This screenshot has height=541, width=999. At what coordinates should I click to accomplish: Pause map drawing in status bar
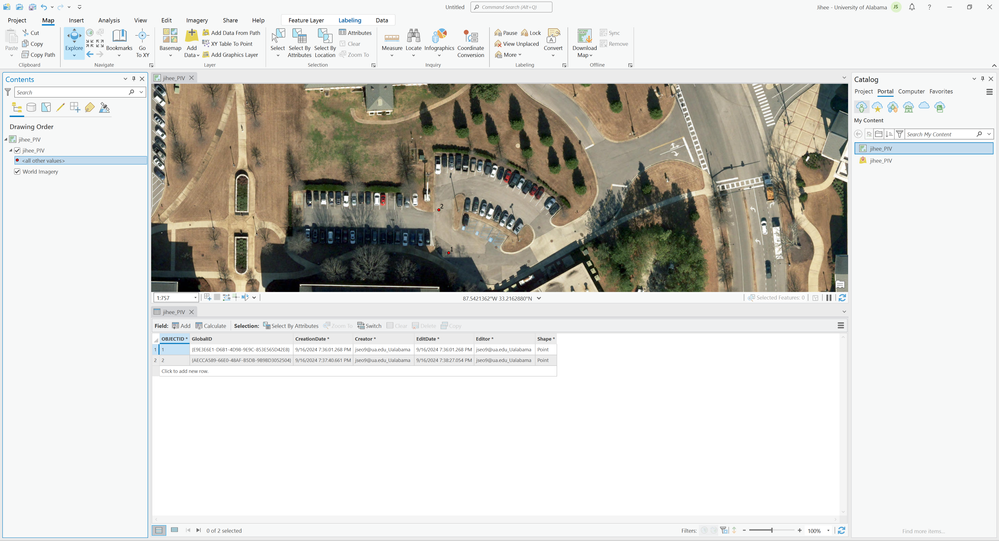click(829, 298)
